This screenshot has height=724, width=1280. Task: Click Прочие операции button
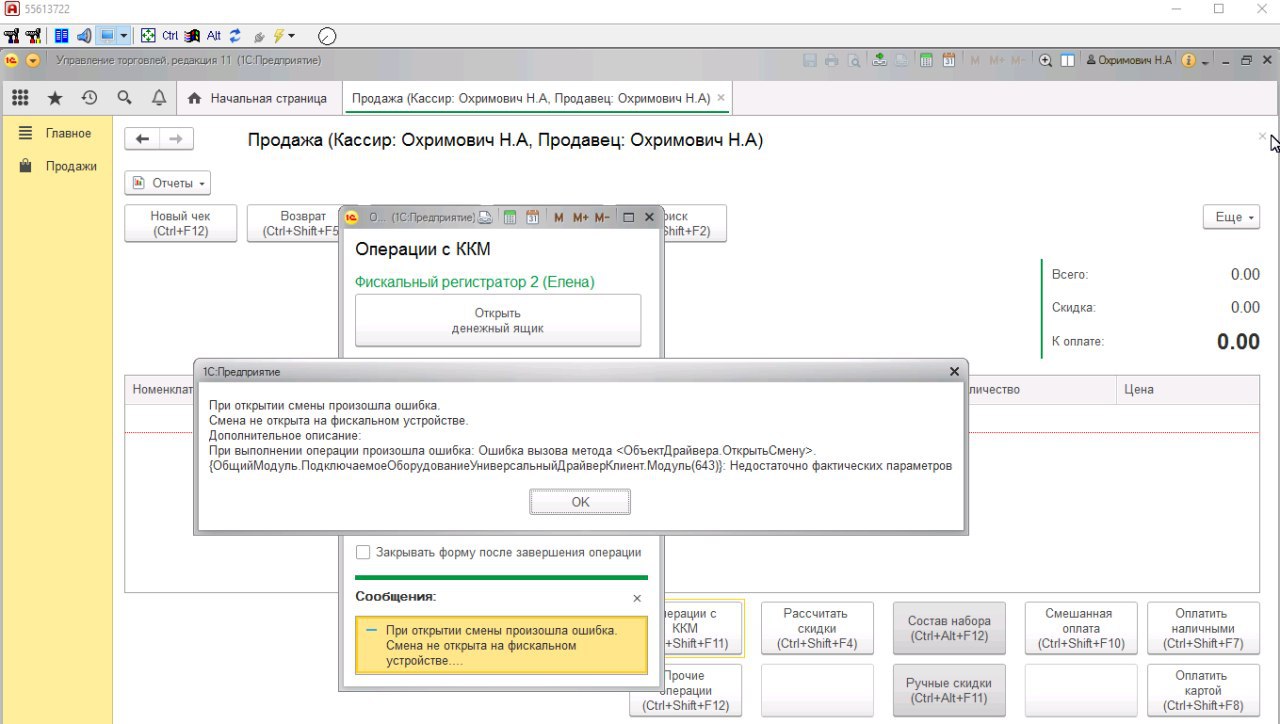tap(687, 690)
